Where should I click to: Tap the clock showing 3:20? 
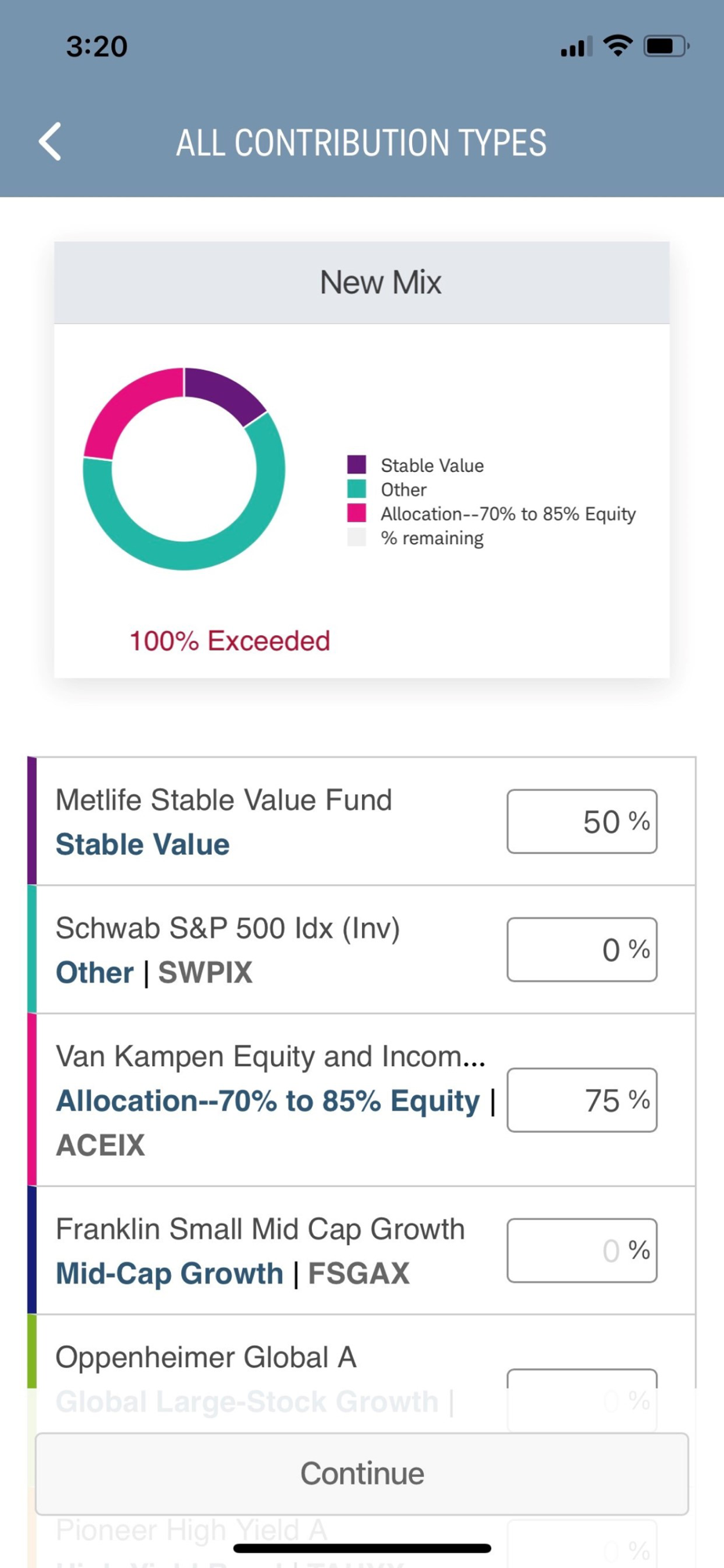[96, 46]
